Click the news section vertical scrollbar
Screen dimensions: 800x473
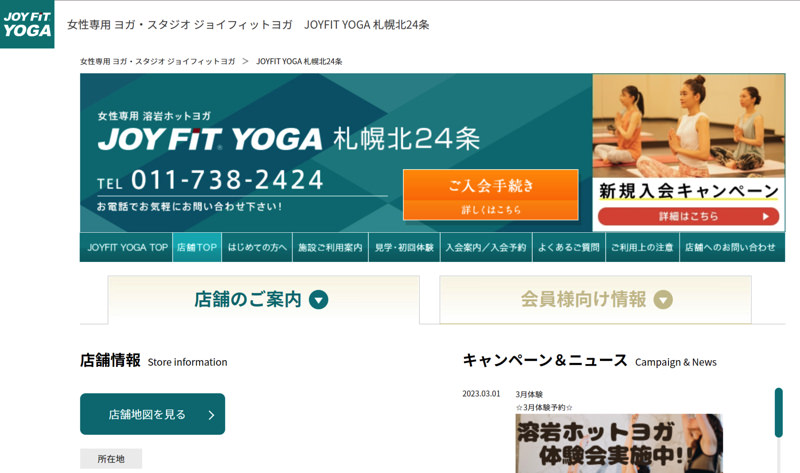[778, 413]
